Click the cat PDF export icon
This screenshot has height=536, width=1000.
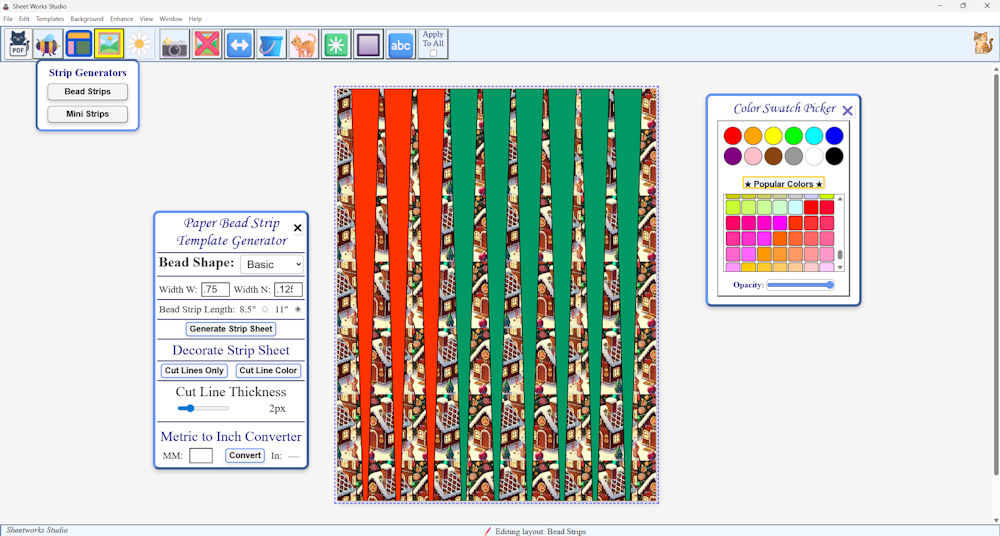pyautogui.click(x=18, y=44)
